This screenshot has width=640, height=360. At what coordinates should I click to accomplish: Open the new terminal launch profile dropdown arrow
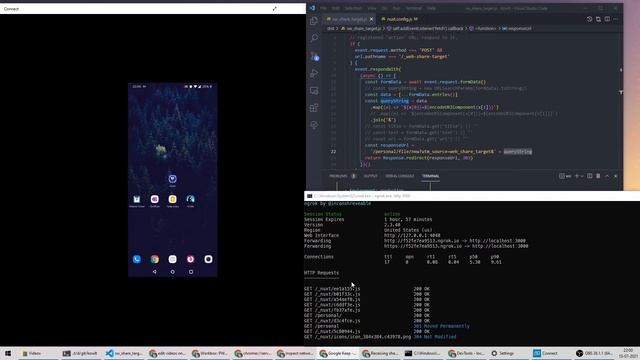(x=582, y=176)
